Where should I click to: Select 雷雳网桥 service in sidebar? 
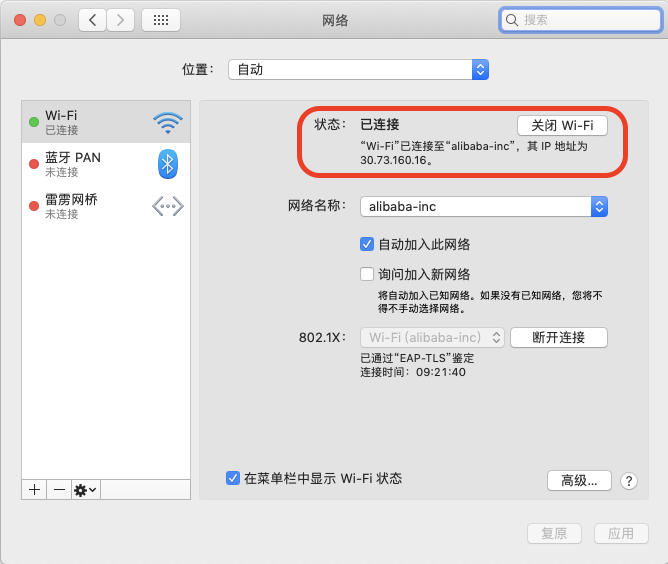106,206
